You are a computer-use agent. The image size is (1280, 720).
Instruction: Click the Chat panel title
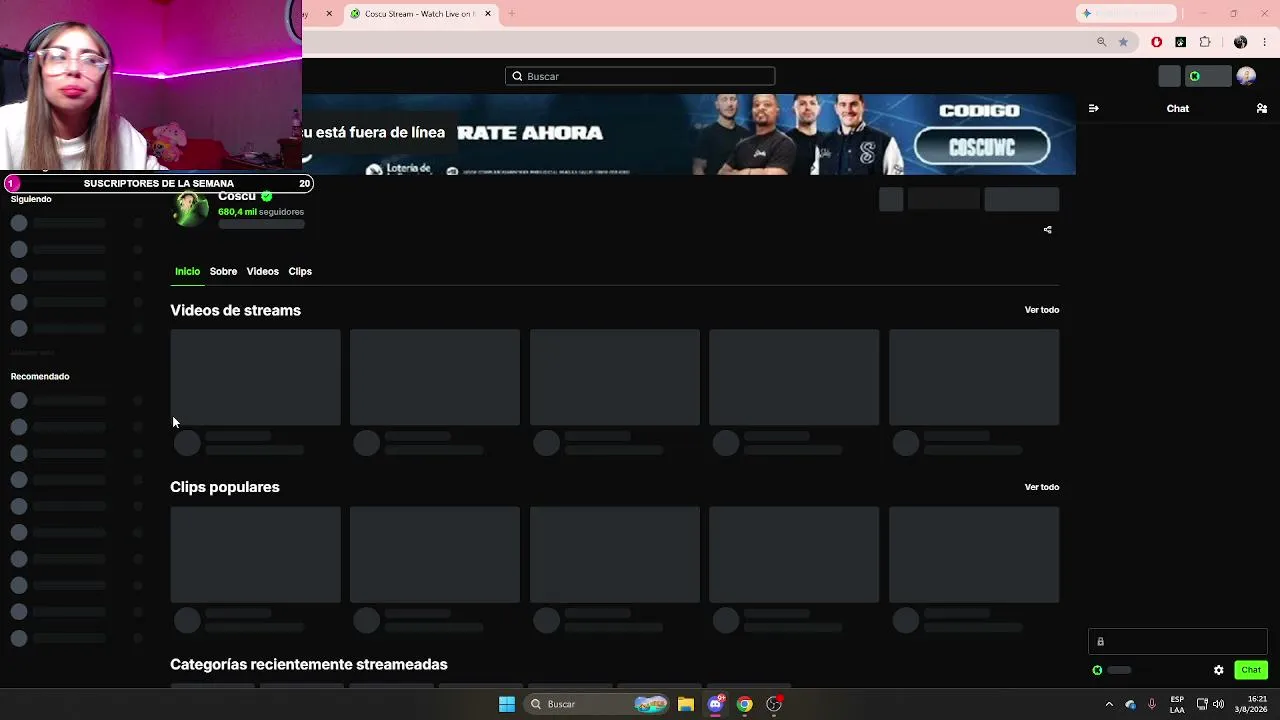[1177, 108]
